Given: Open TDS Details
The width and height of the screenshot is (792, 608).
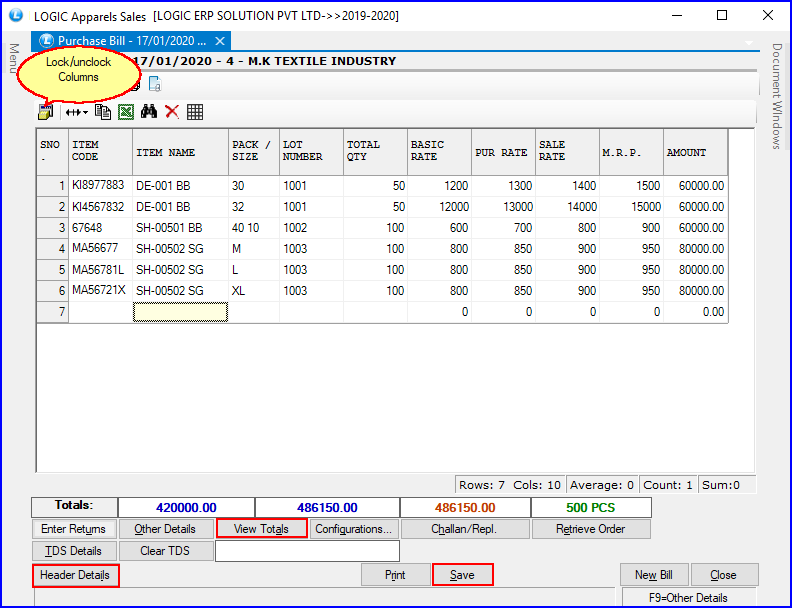Looking at the screenshot, I should [x=74, y=550].
